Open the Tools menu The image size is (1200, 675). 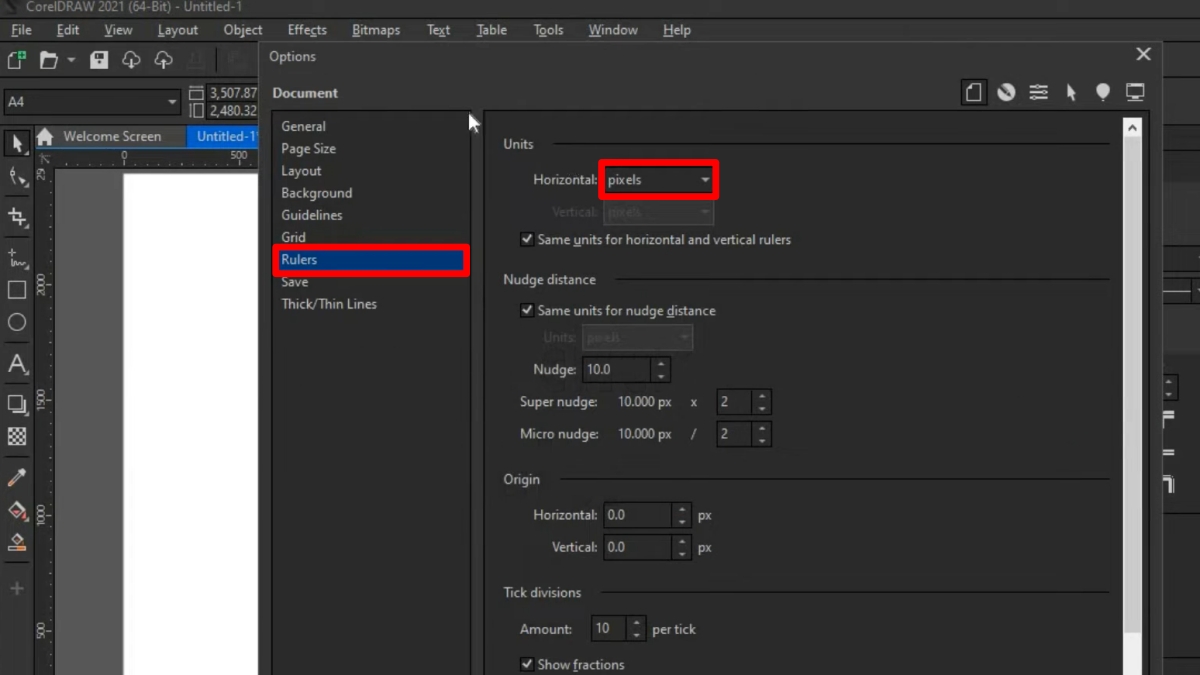click(x=548, y=30)
